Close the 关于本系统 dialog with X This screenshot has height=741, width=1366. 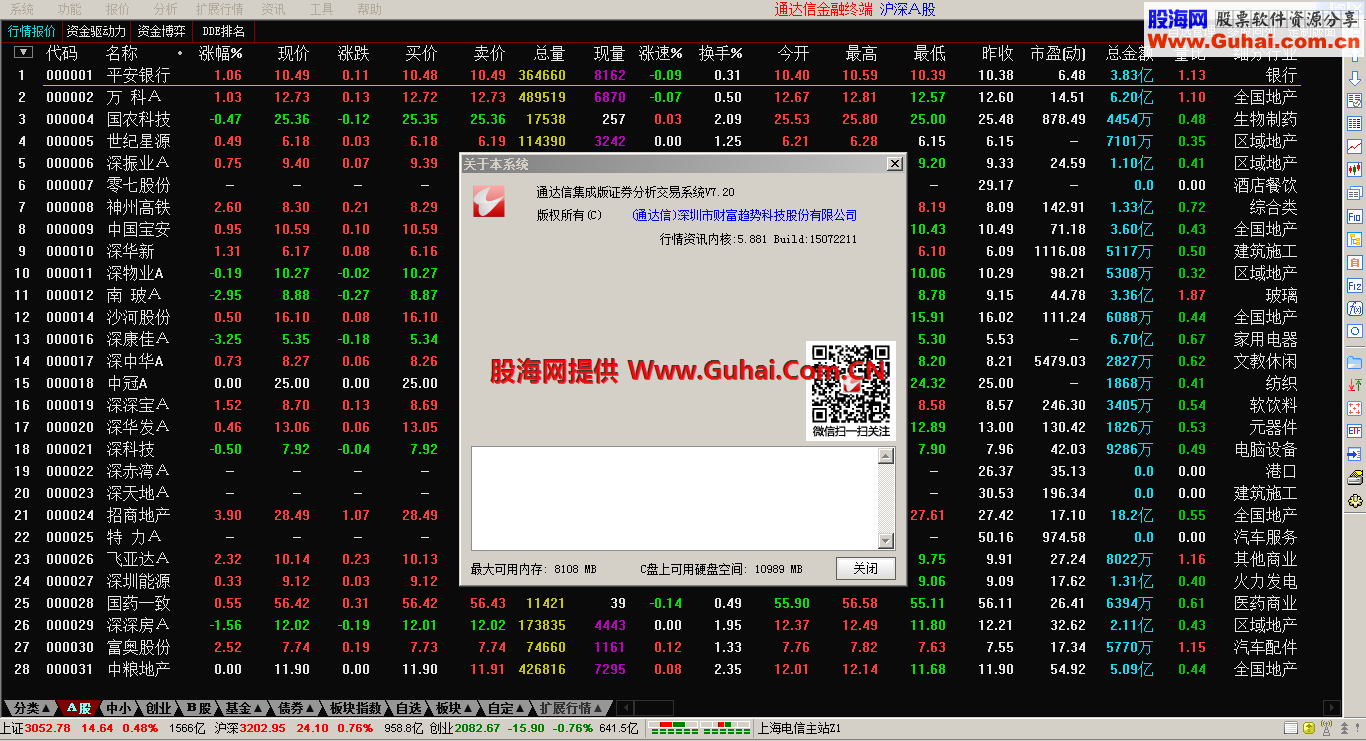tap(894, 164)
